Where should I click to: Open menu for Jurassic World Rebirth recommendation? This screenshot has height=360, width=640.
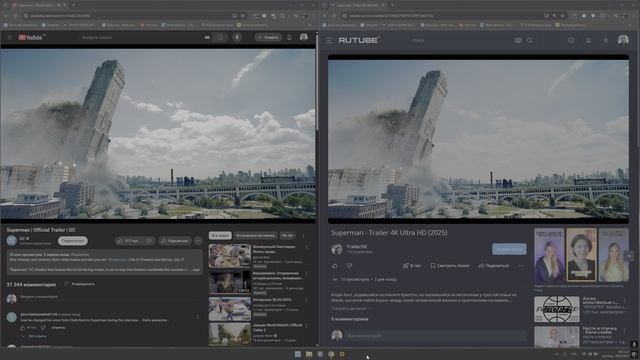307,326
